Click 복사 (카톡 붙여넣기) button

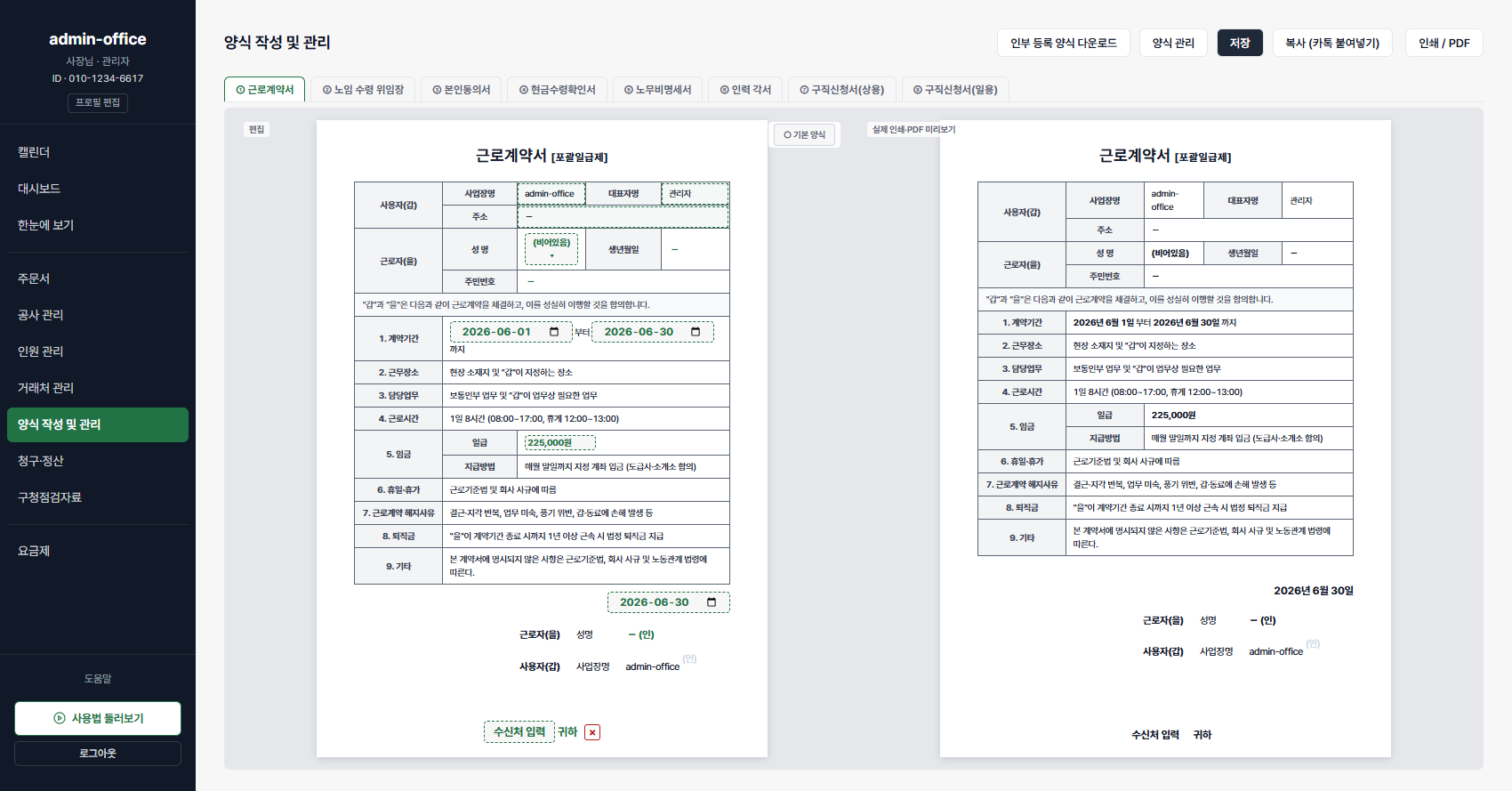[1332, 43]
